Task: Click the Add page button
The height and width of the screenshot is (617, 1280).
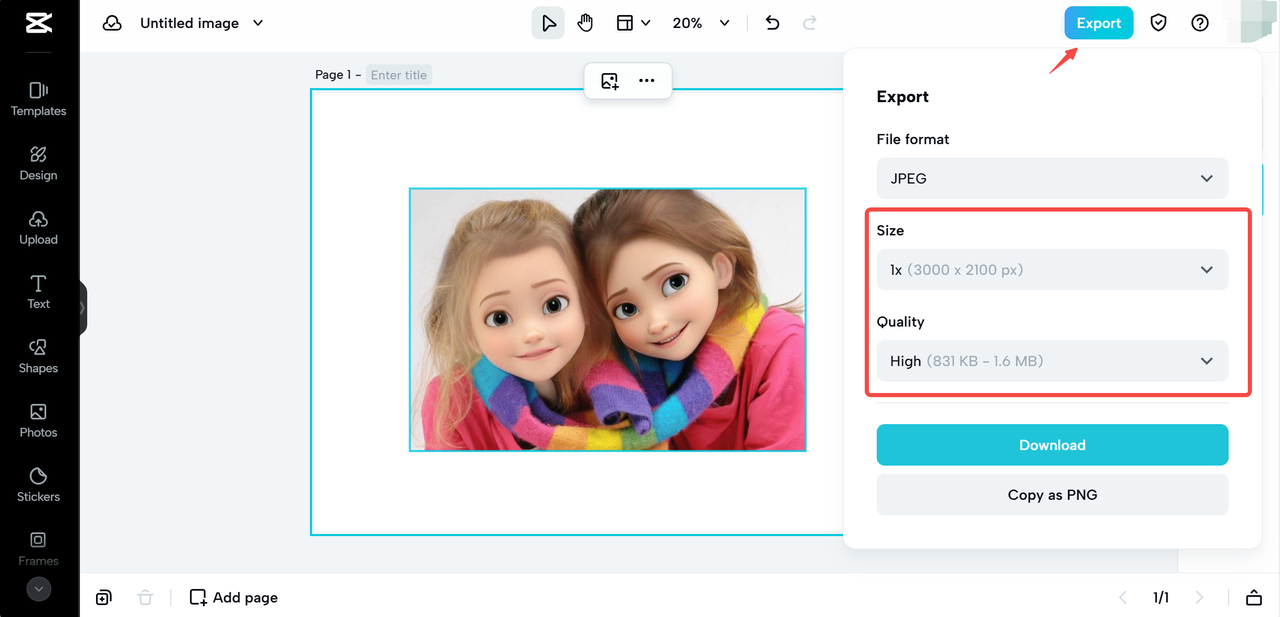Action: (234, 597)
